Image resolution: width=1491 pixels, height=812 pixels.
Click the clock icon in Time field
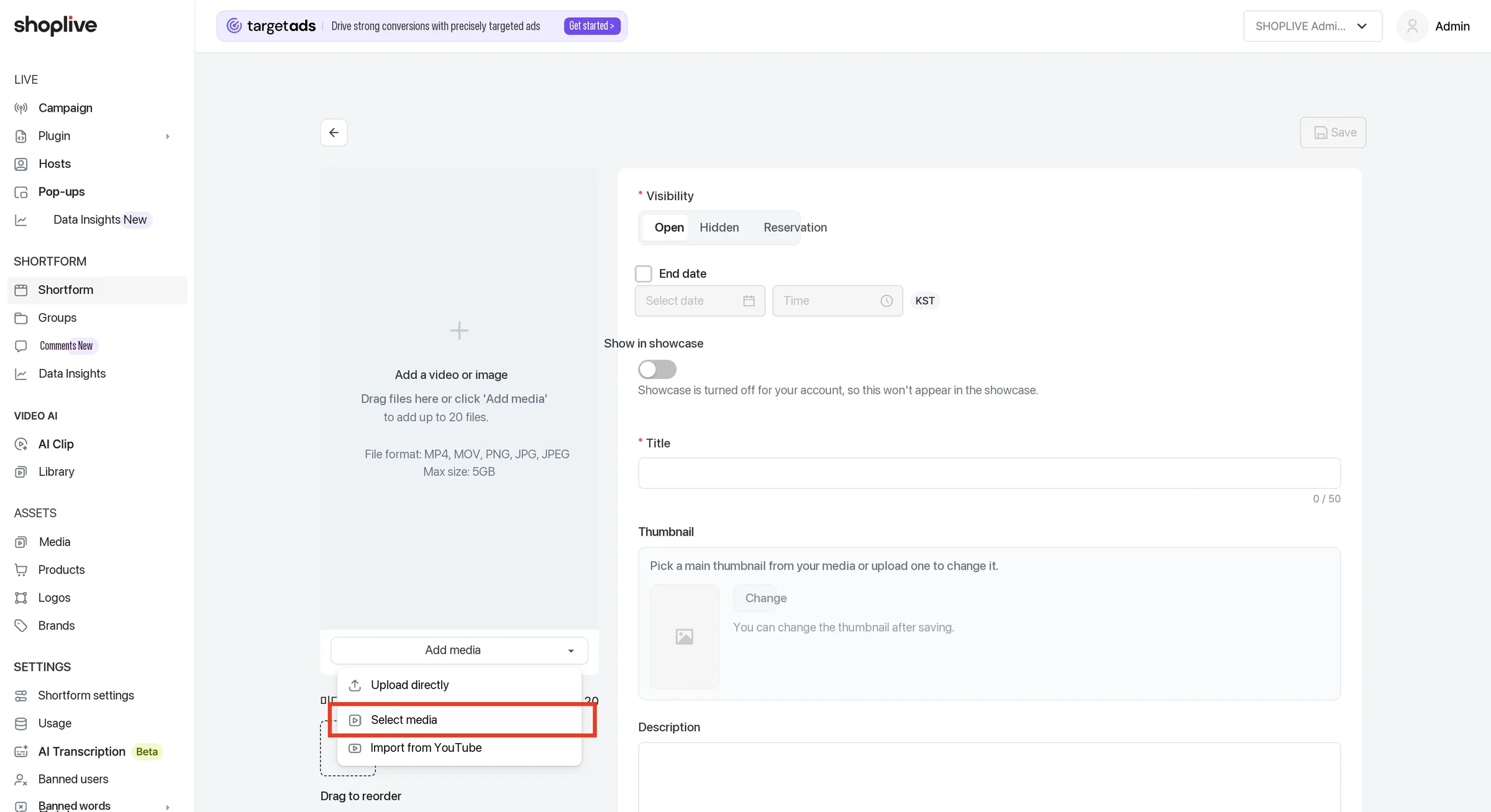887,301
